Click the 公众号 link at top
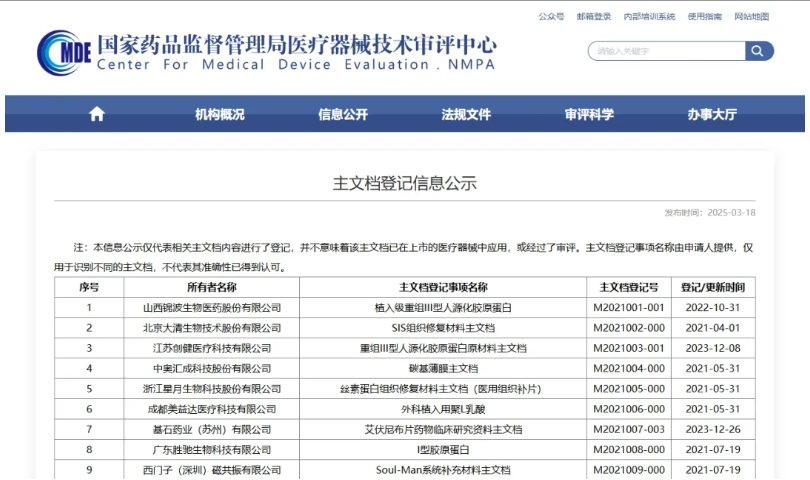This screenshot has height=480, width=810. point(551,16)
